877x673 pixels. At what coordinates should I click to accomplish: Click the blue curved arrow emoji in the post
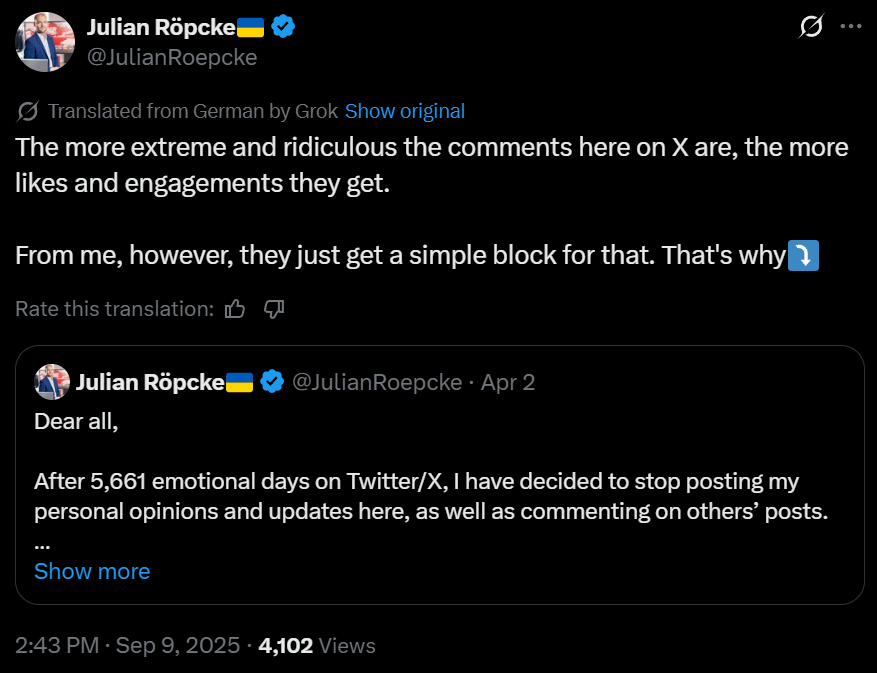pyautogui.click(x=804, y=256)
